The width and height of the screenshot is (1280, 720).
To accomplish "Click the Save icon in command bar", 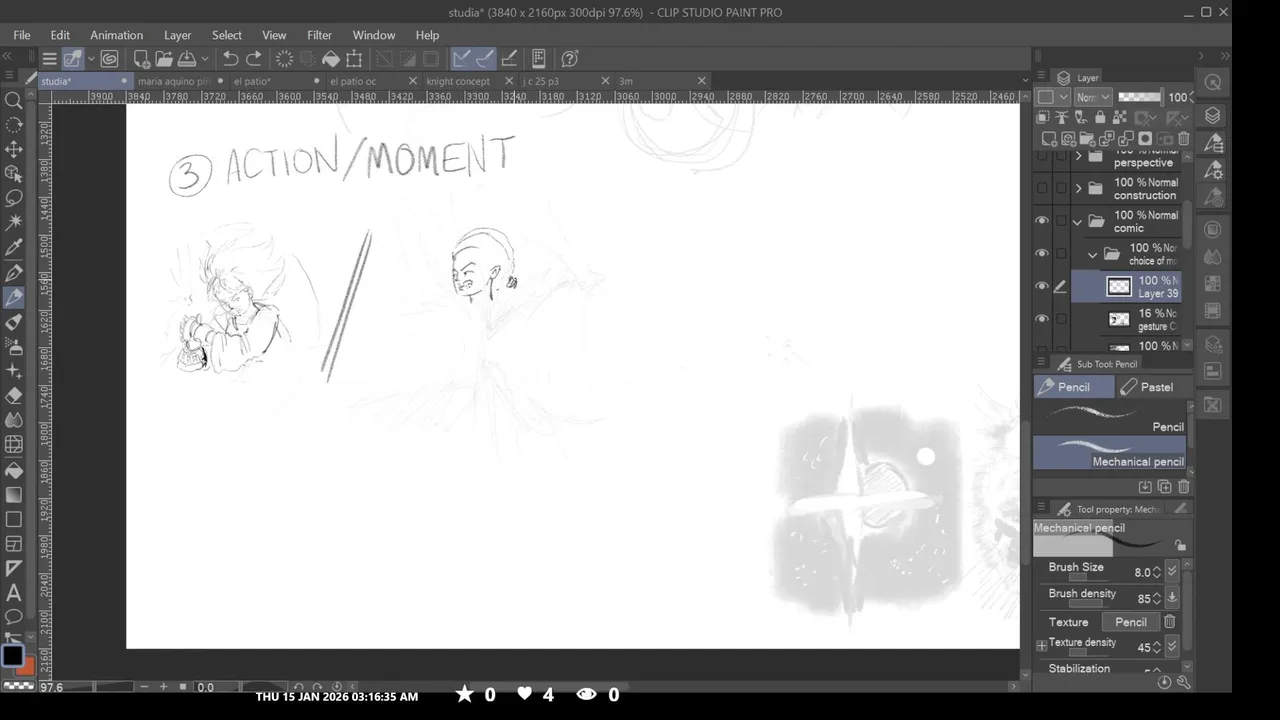I will pyautogui.click(x=186, y=59).
